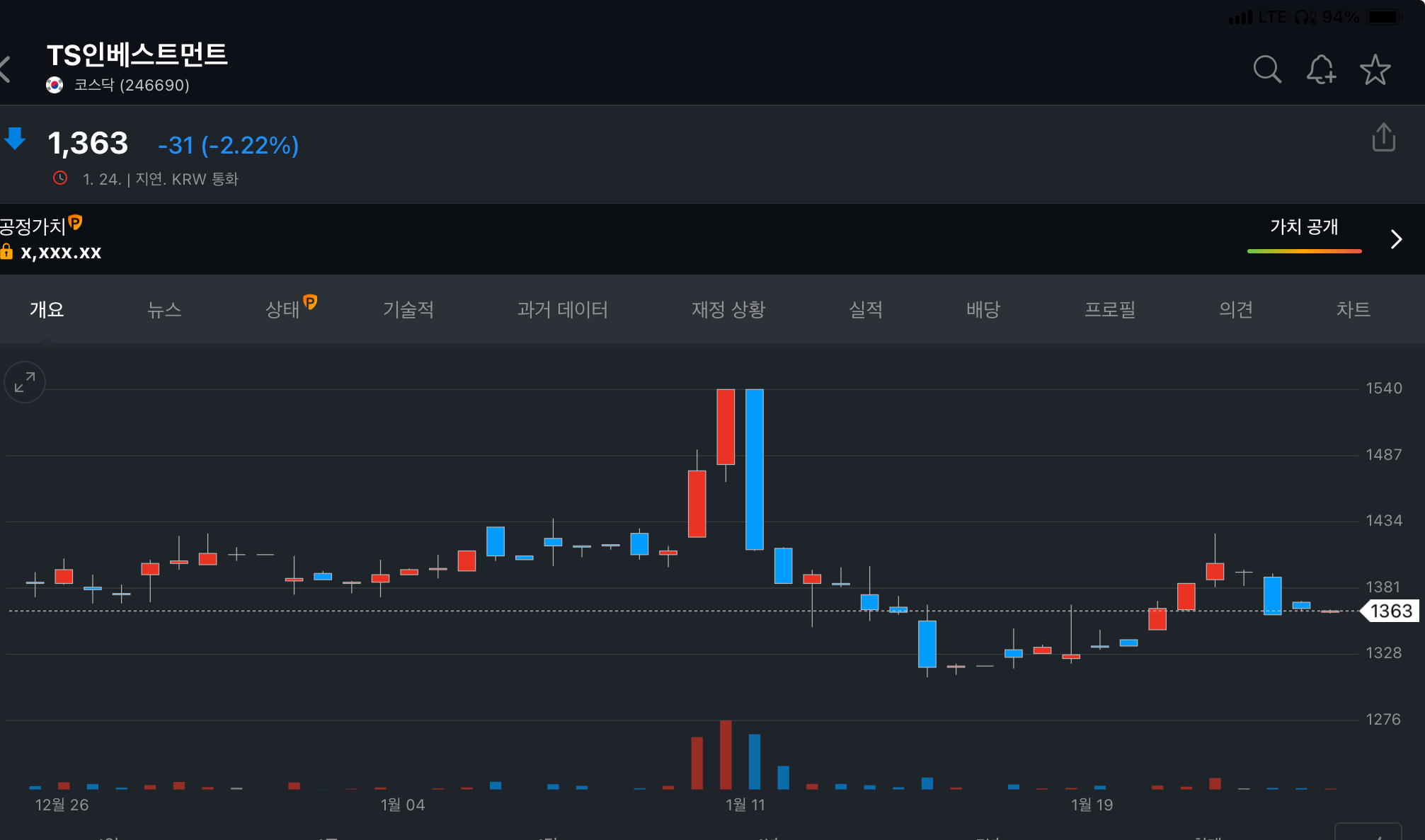Open the 의견 tab
The image size is (1425, 840).
click(x=1236, y=309)
